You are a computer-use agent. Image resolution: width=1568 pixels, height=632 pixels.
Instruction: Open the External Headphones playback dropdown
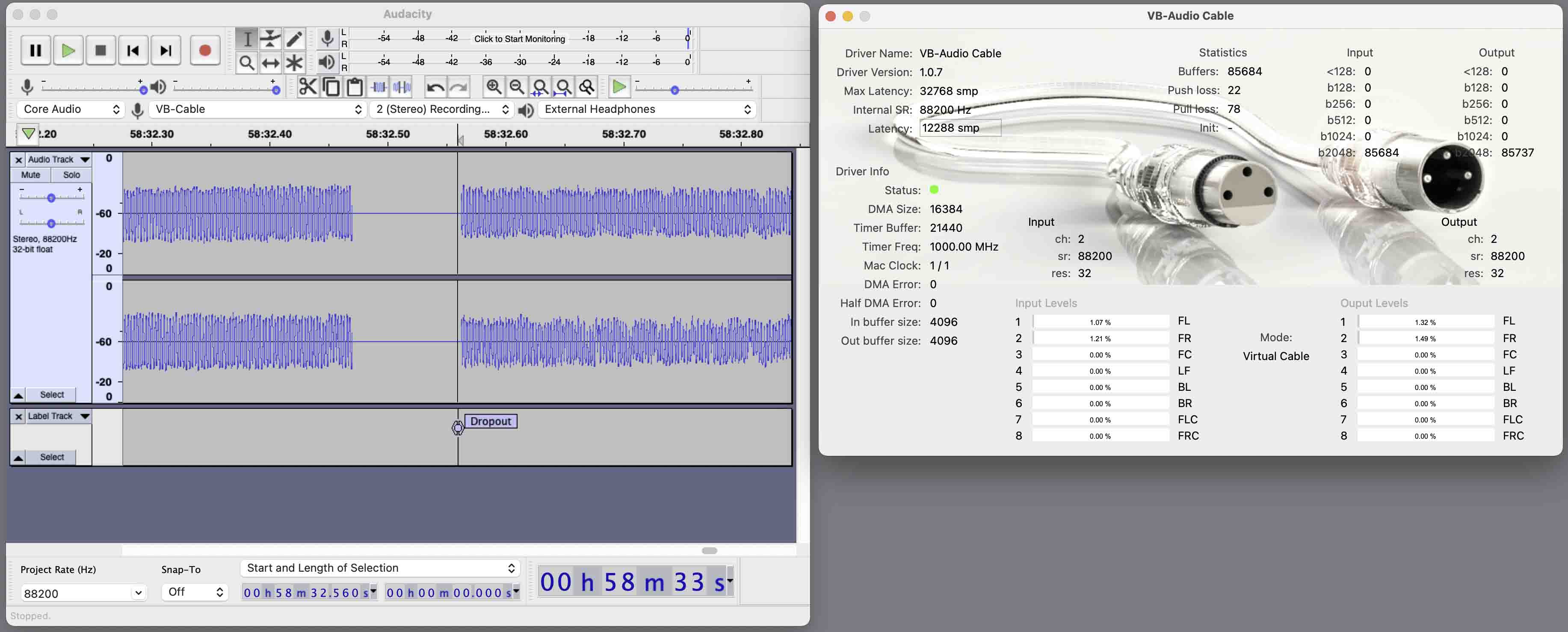[x=647, y=109]
